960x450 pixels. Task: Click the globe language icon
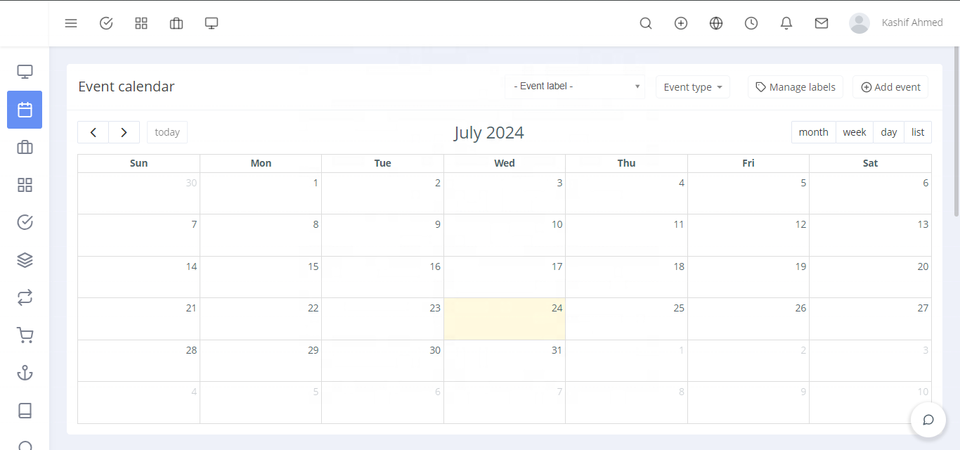[716, 23]
